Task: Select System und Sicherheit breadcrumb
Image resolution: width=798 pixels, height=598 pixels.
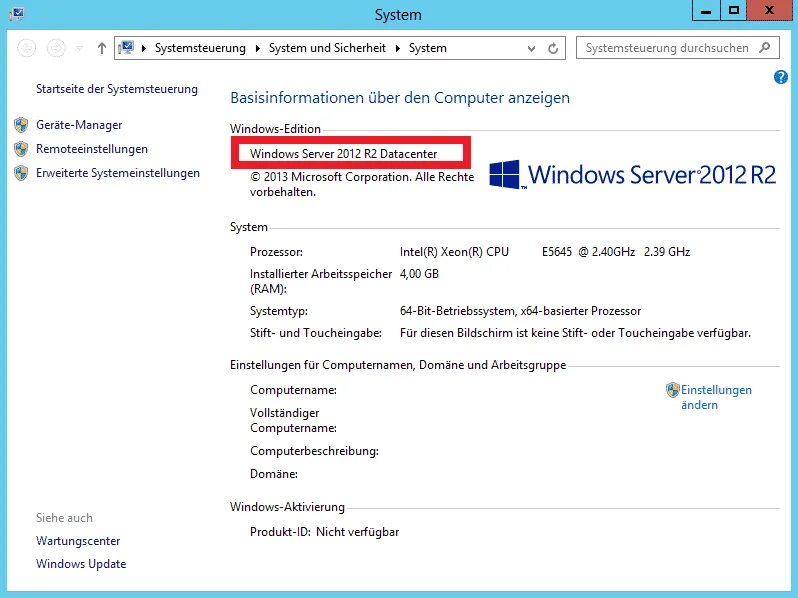Action: tap(327, 48)
